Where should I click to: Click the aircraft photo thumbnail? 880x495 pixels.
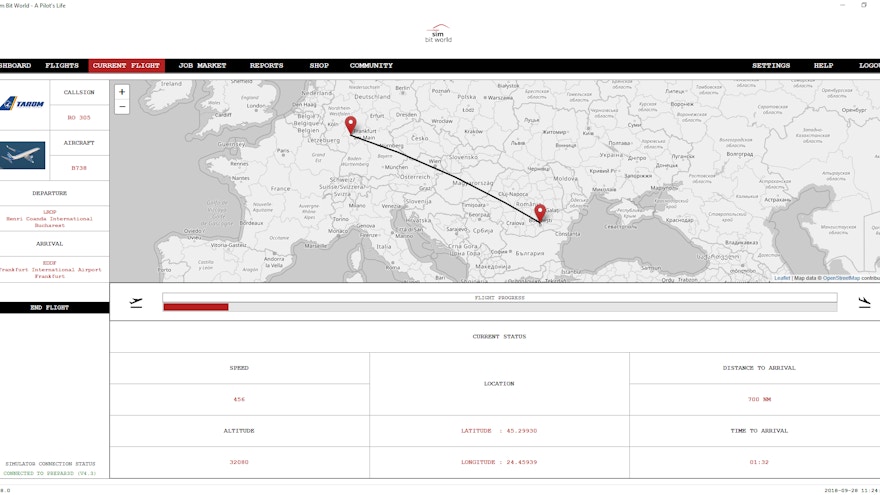[x=22, y=155]
